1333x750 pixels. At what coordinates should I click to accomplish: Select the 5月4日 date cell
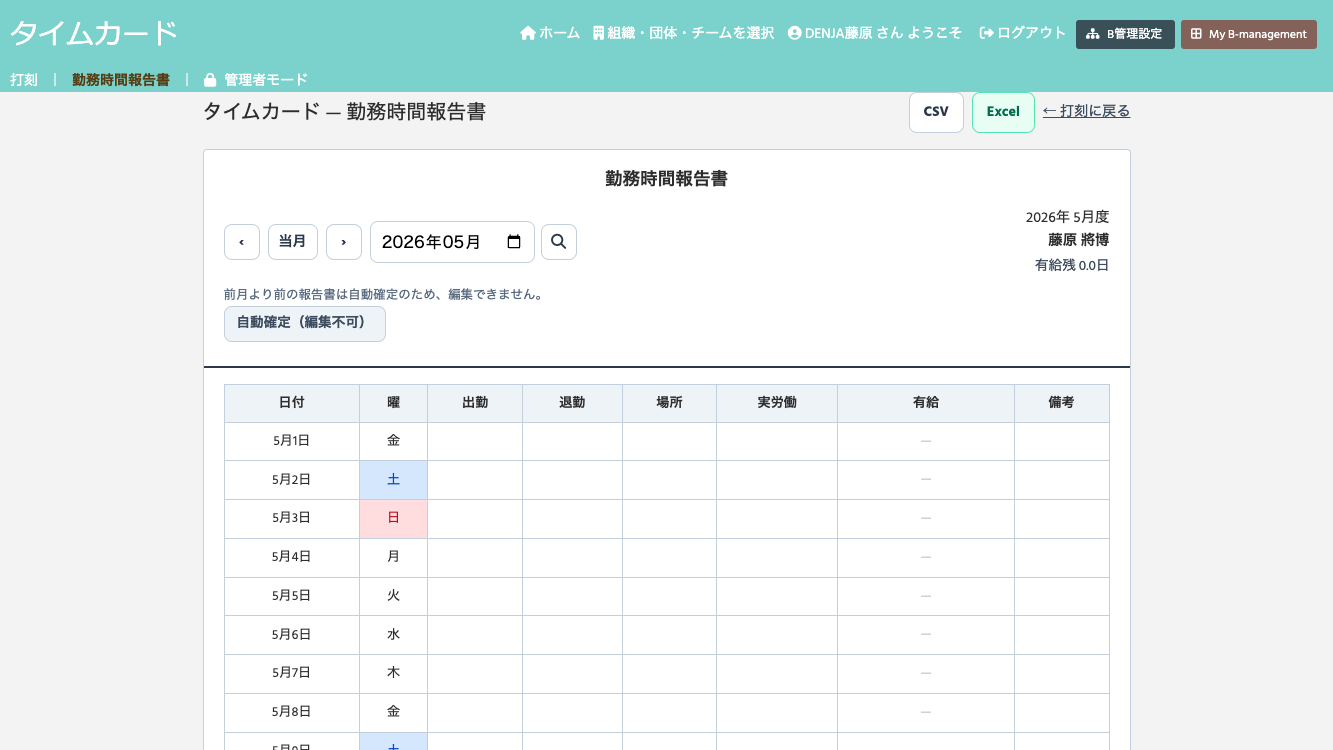[292, 558]
